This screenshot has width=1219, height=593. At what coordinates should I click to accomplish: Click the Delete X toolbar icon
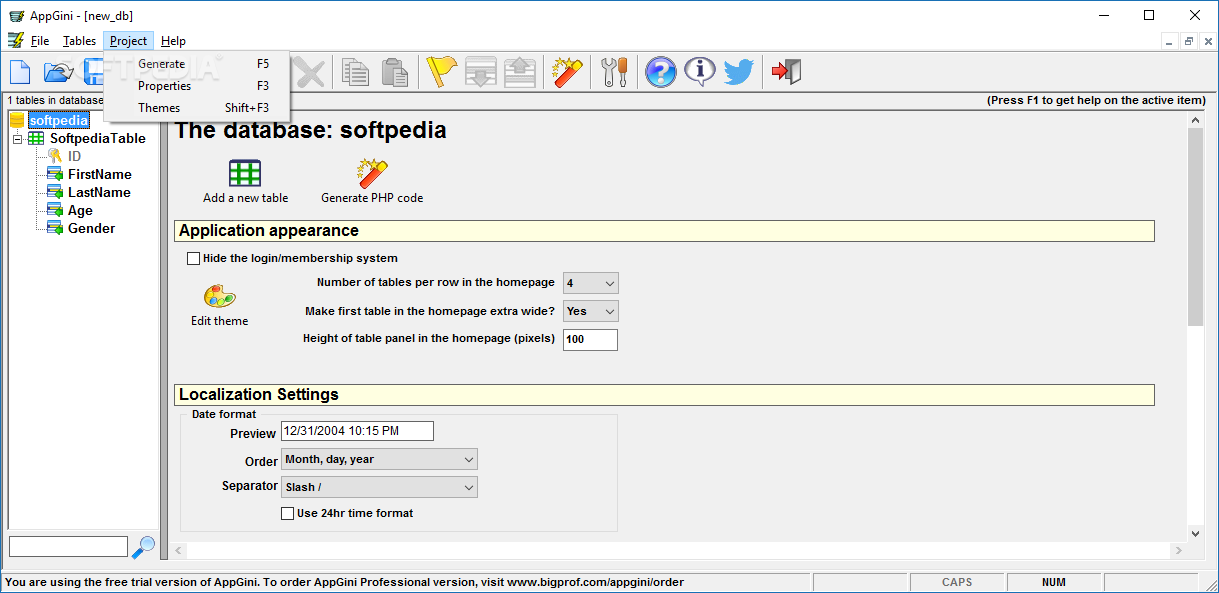(x=311, y=72)
